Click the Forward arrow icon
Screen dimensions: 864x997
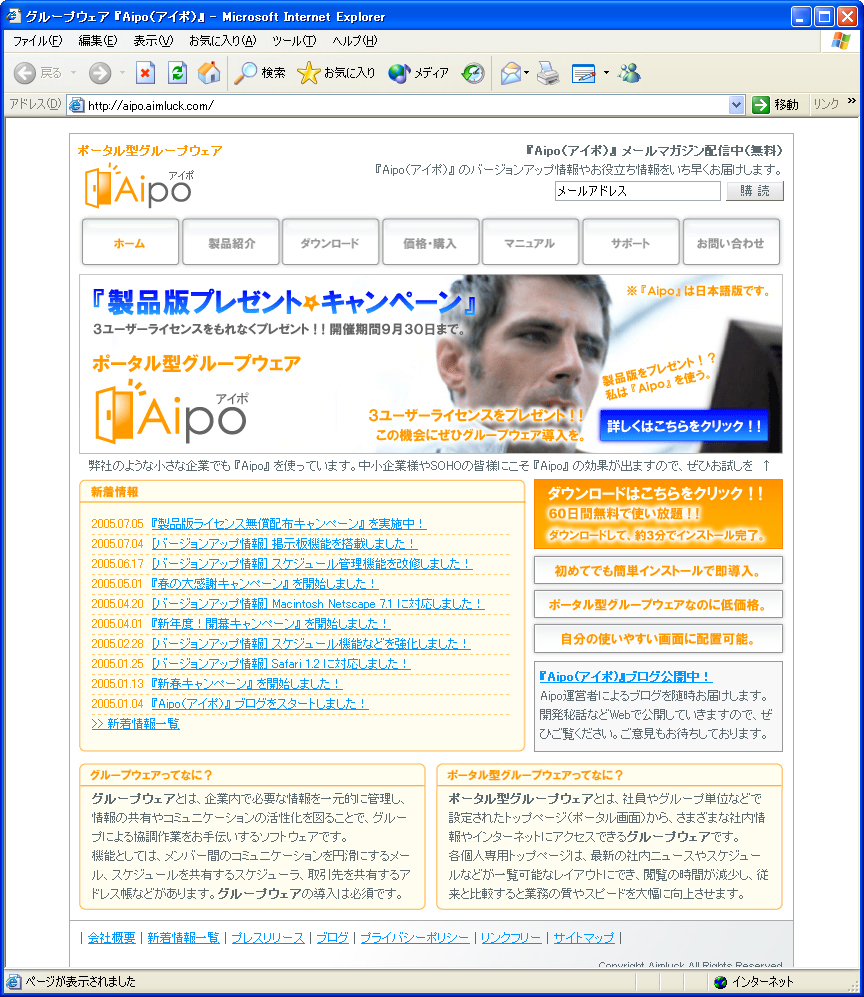(99, 73)
